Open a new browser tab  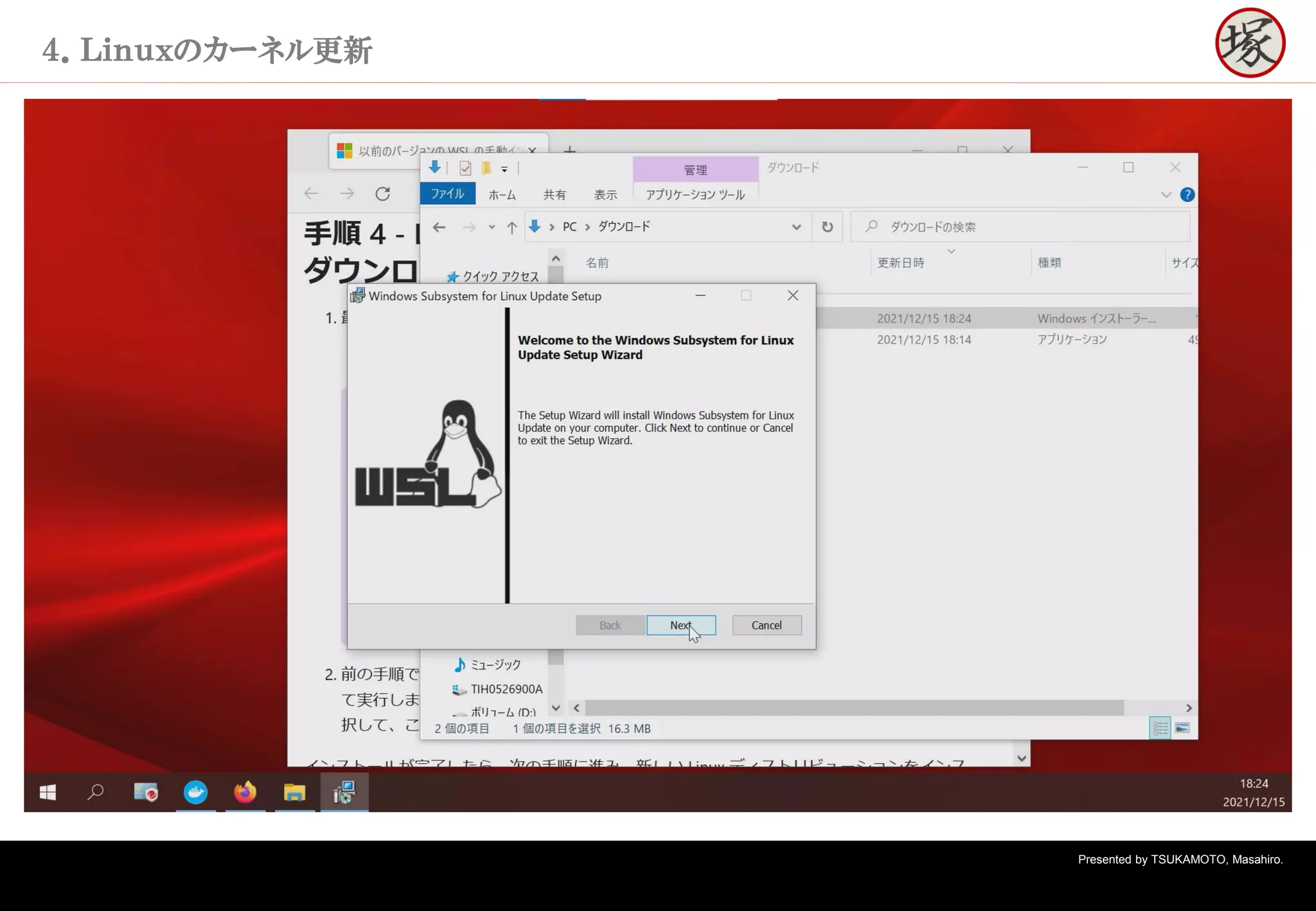click(569, 150)
